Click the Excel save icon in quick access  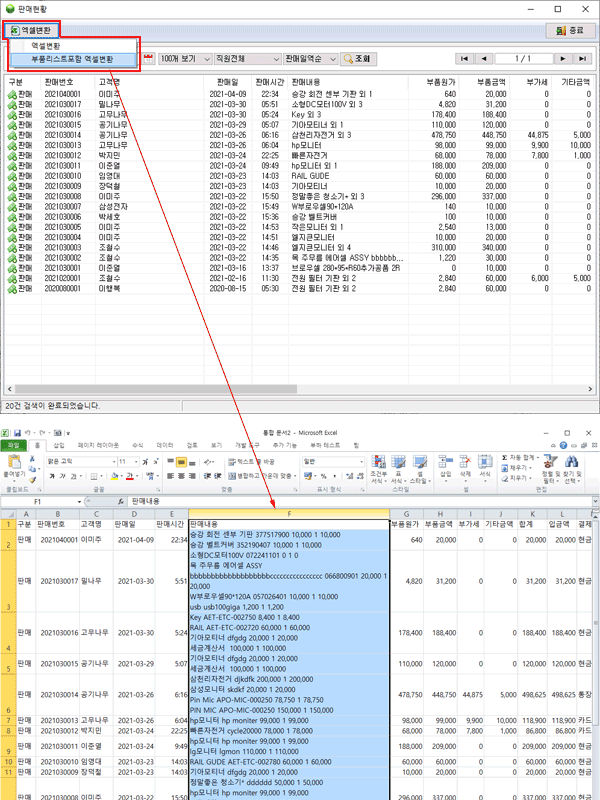pyautogui.click(x=17, y=433)
